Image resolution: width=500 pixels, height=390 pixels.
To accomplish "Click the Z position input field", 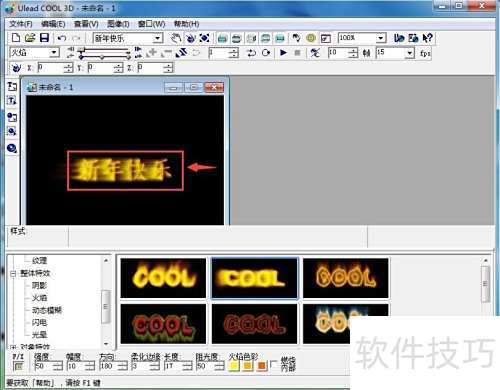I will [151, 68].
